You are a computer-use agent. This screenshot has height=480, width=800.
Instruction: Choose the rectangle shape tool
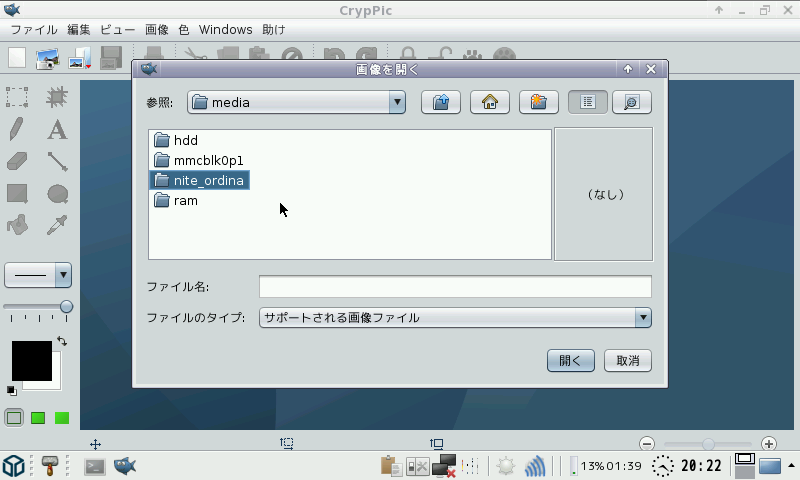17,194
